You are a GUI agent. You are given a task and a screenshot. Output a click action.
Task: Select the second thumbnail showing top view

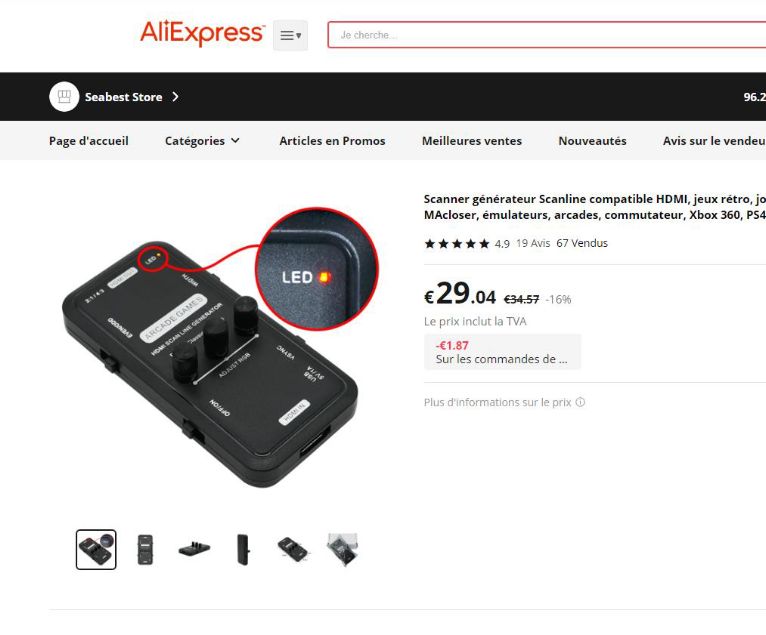pos(145,550)
